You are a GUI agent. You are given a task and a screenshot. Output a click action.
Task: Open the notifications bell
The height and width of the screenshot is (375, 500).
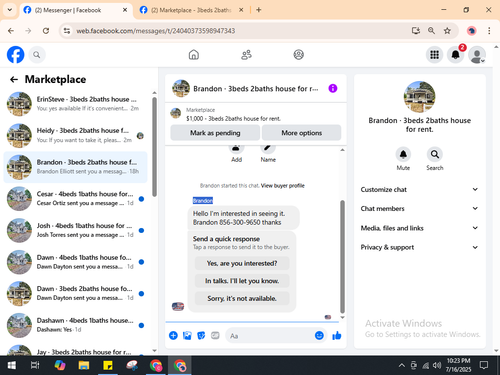pos(456,55)
